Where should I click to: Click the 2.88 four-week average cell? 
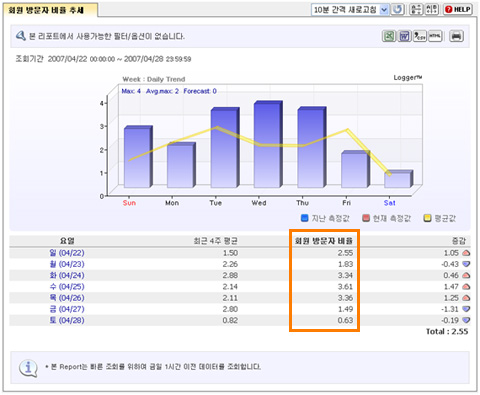click(x=230, y=275)
